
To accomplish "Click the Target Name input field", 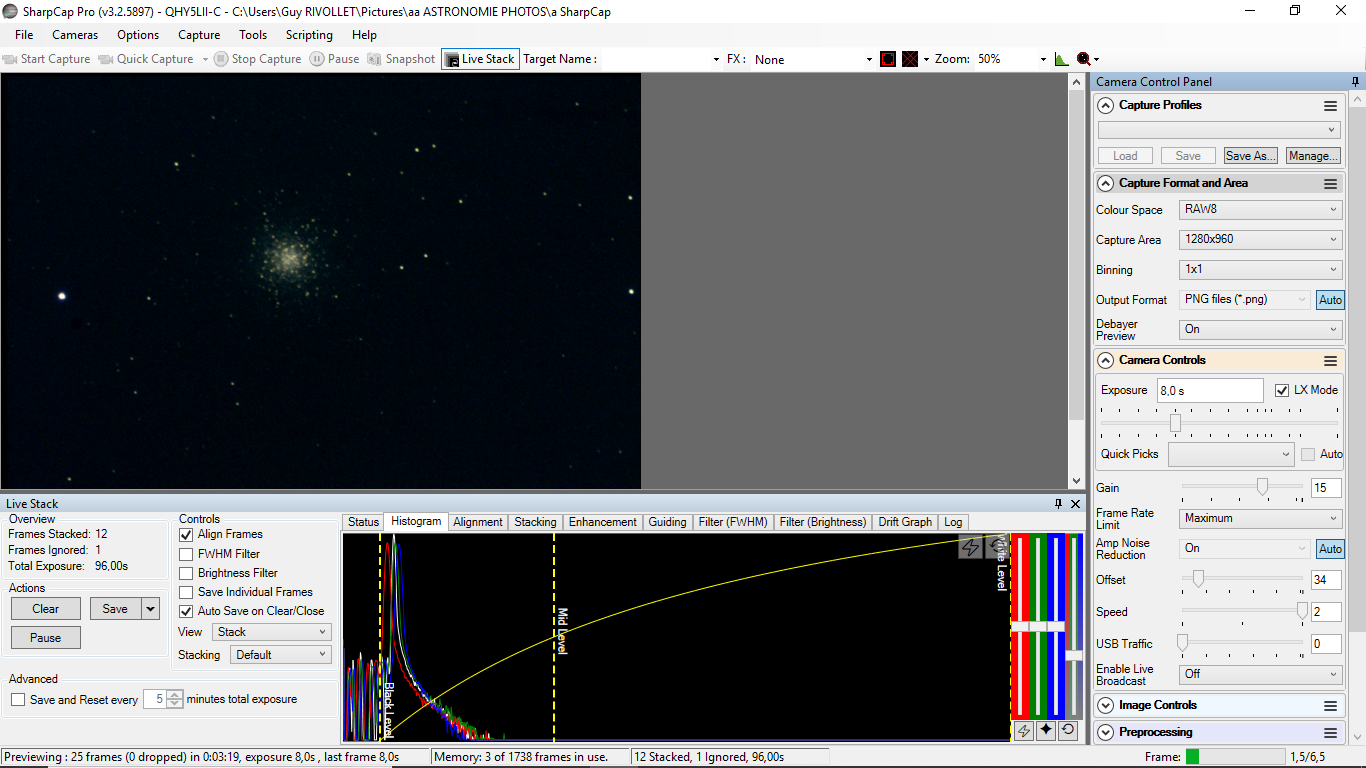I will 660,59.
